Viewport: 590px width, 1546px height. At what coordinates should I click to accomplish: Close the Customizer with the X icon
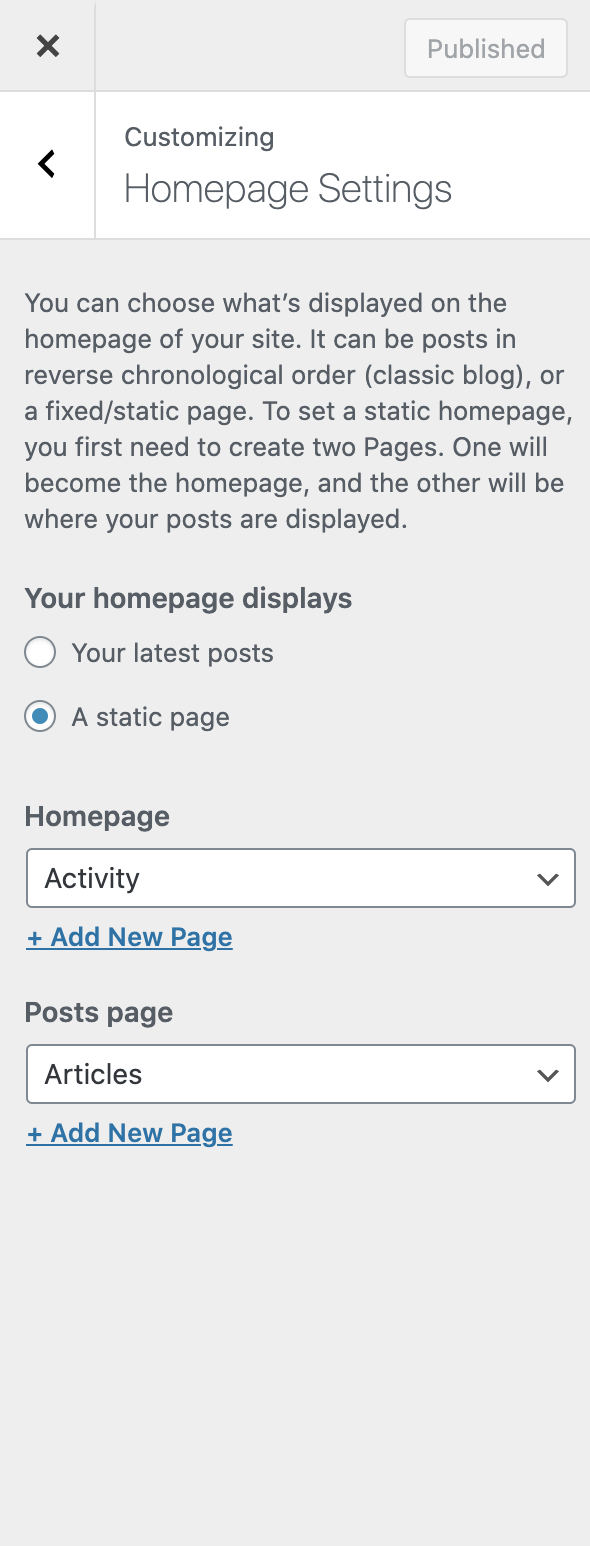(x=47, y=46)
